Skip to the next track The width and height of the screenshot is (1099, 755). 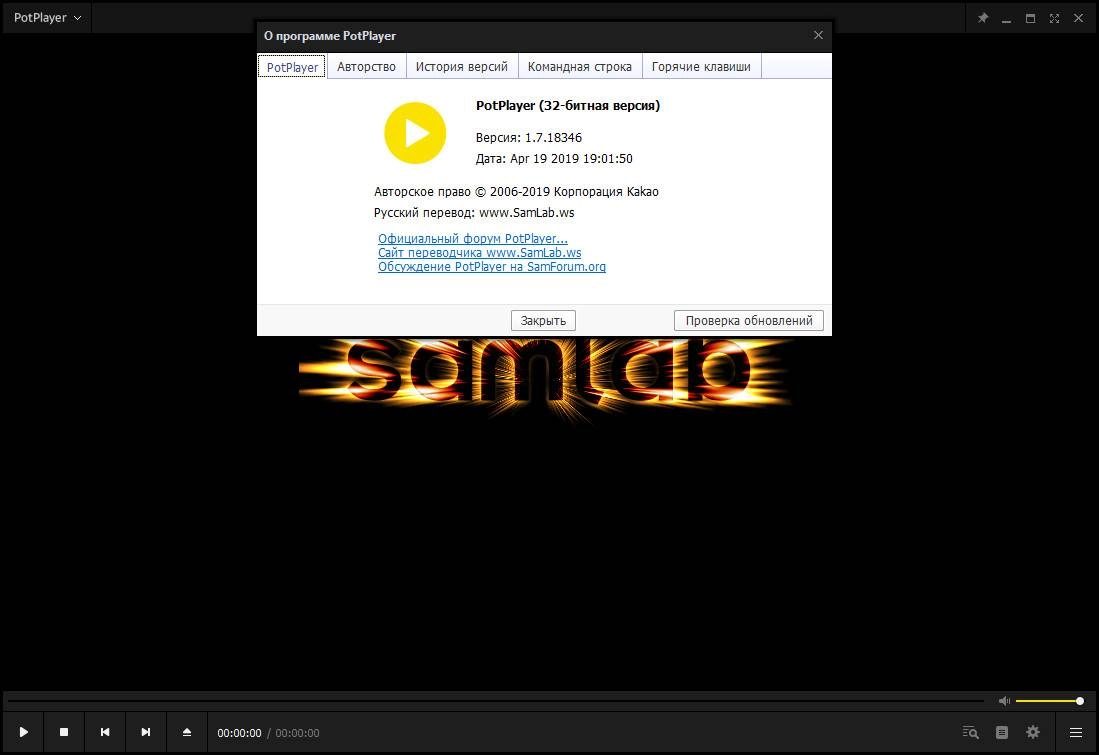(x=145, y=732)
